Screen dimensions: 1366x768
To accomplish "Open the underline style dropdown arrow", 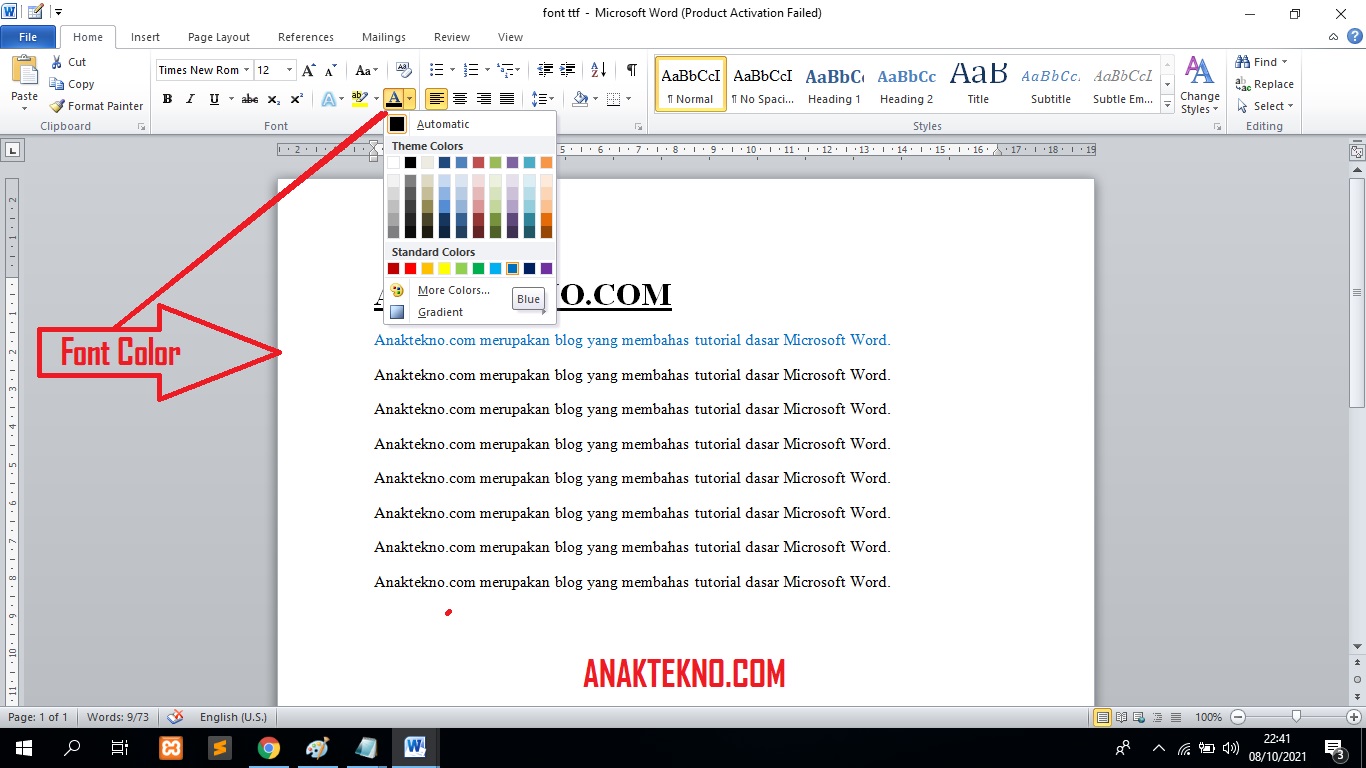I will point(231,99).
